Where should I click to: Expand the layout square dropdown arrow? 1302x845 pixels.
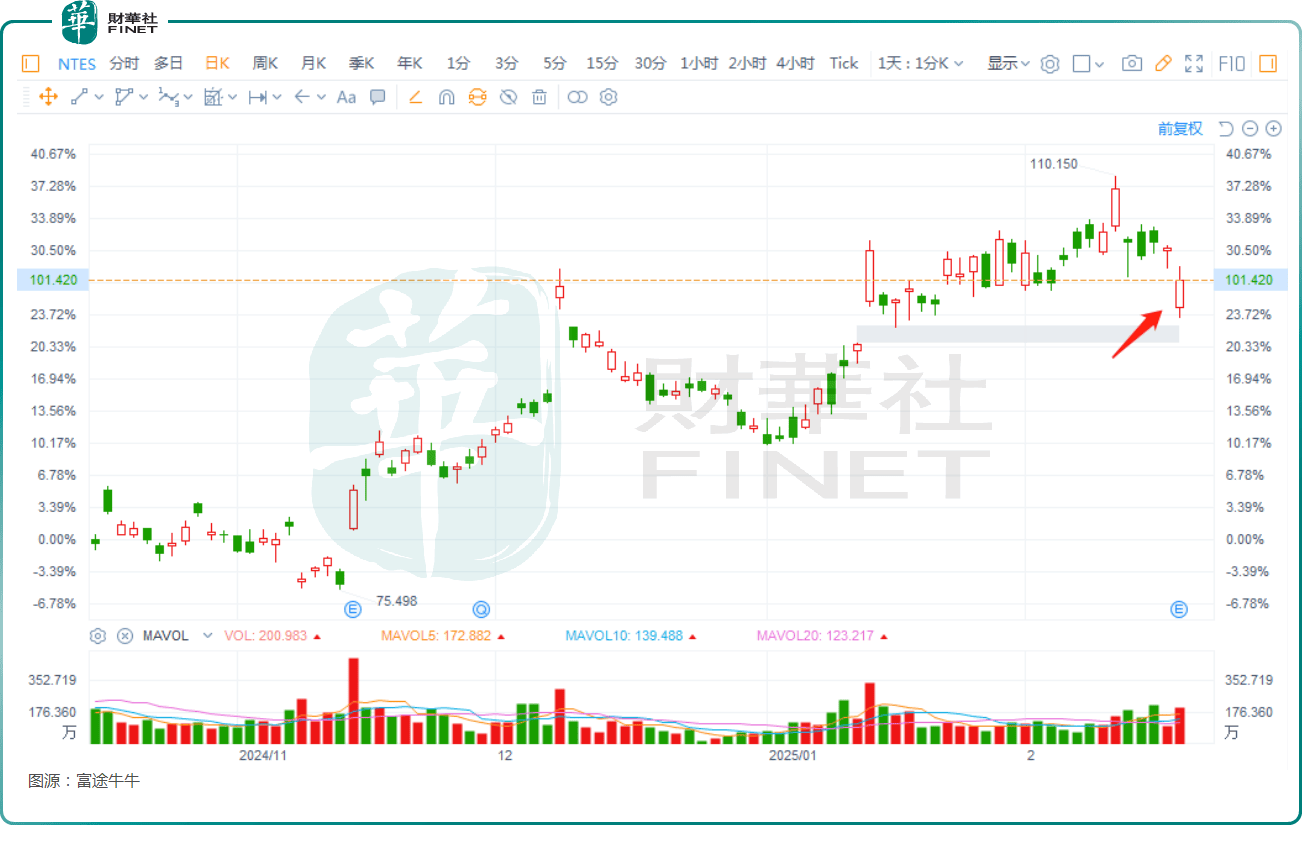pos(1100,64)
